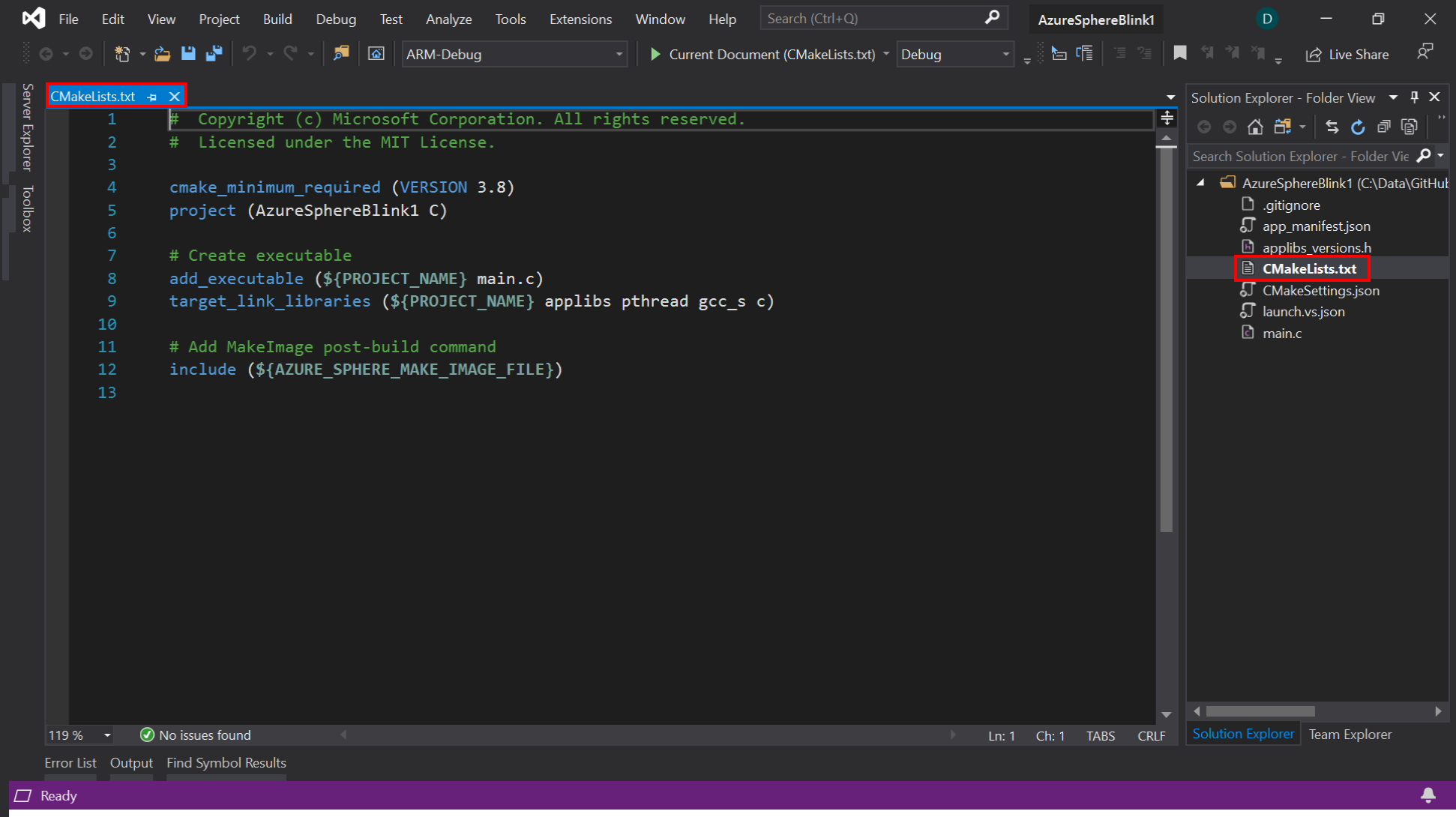Click the notifications bell in status bar
Image resolution: width=1456 pixels, height=817 pixels.
click(x=1428, y=795)
